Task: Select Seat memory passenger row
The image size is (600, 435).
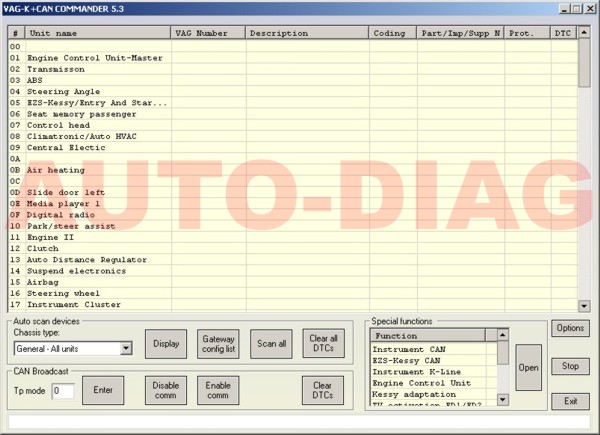Action: (x=293, y=114)
